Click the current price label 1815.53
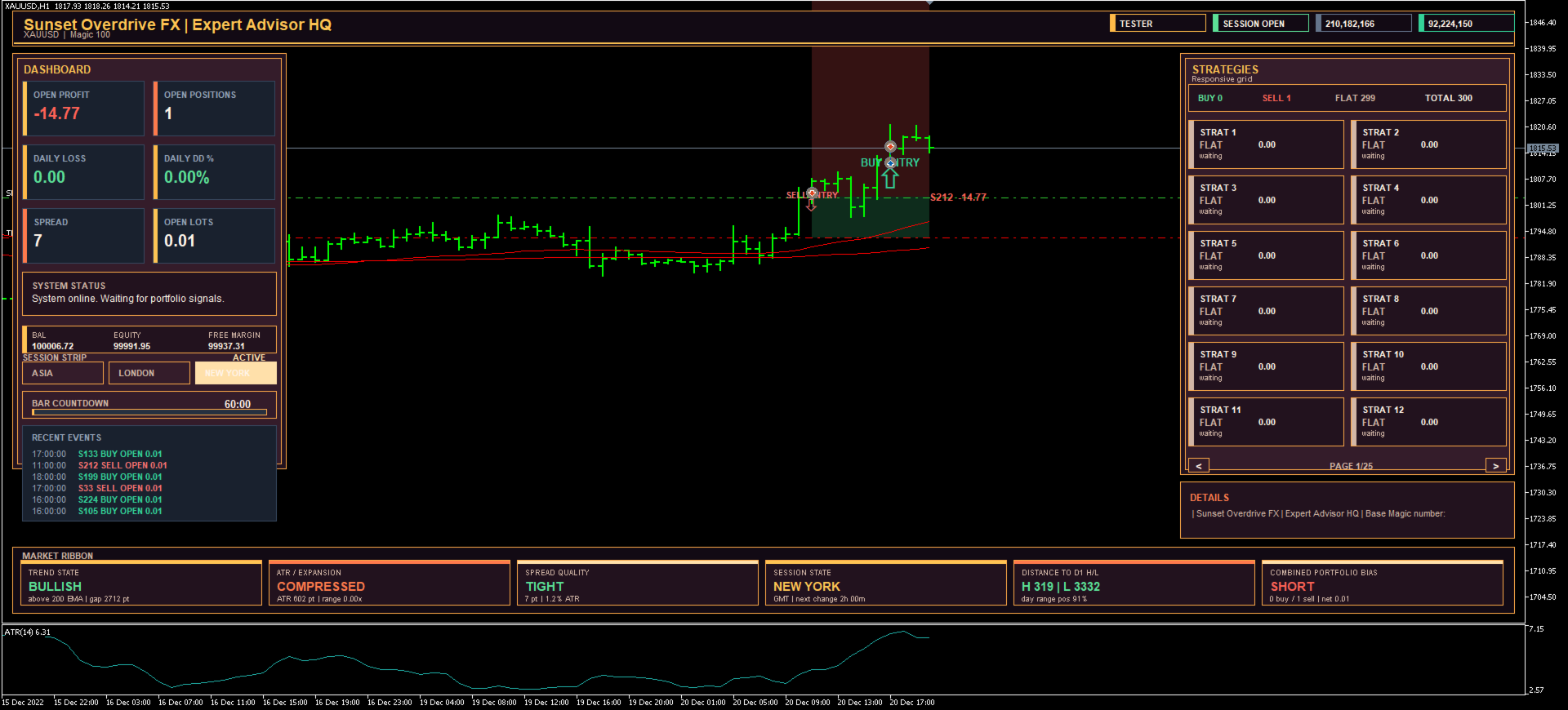1568x710 pixels. click(x=1543, y=149)
